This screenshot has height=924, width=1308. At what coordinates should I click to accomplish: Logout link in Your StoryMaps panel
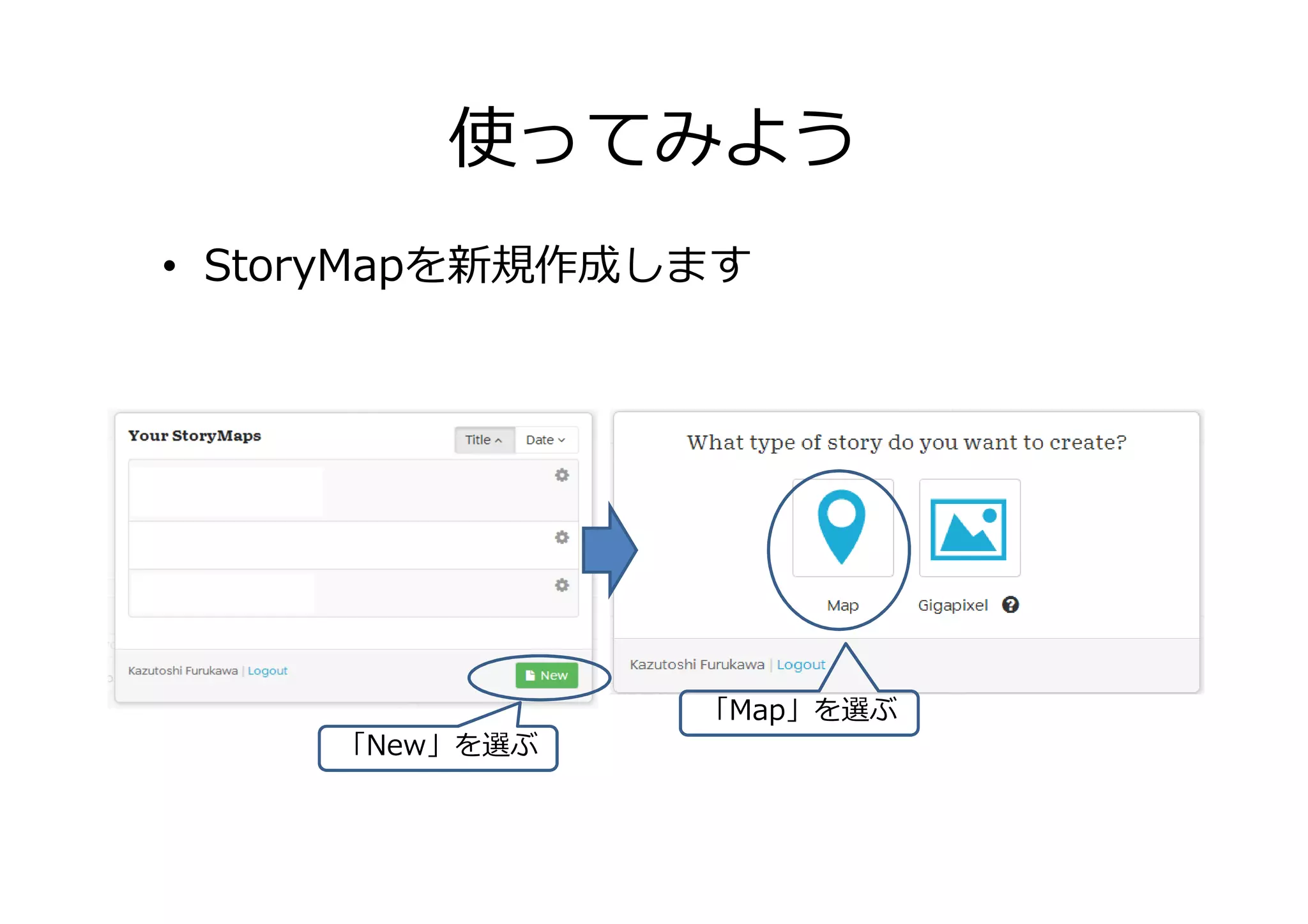[268, 670]
